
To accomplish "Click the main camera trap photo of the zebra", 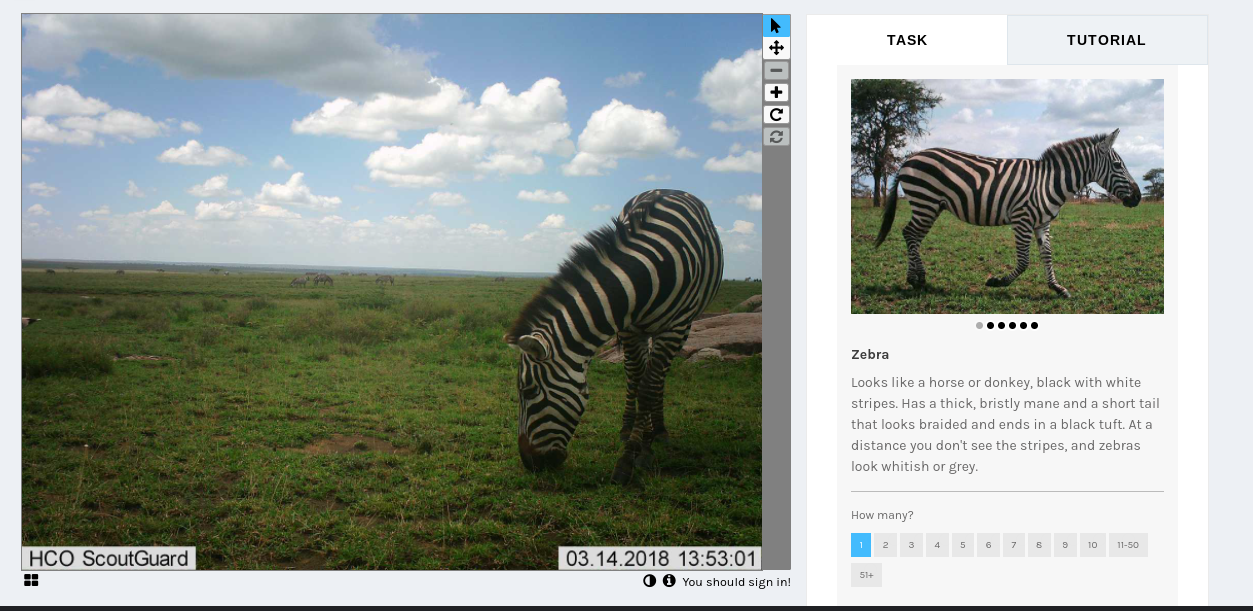I will tap(391, 292).
